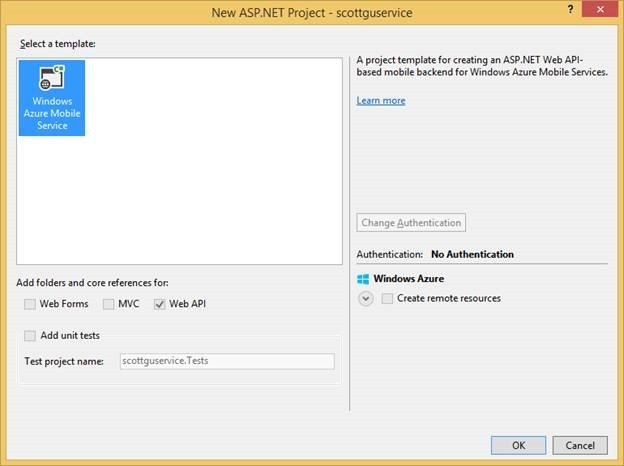Screen dimensions: 624x466
Task: Enable the Web Forms checkbox
Action: point(33,304)
